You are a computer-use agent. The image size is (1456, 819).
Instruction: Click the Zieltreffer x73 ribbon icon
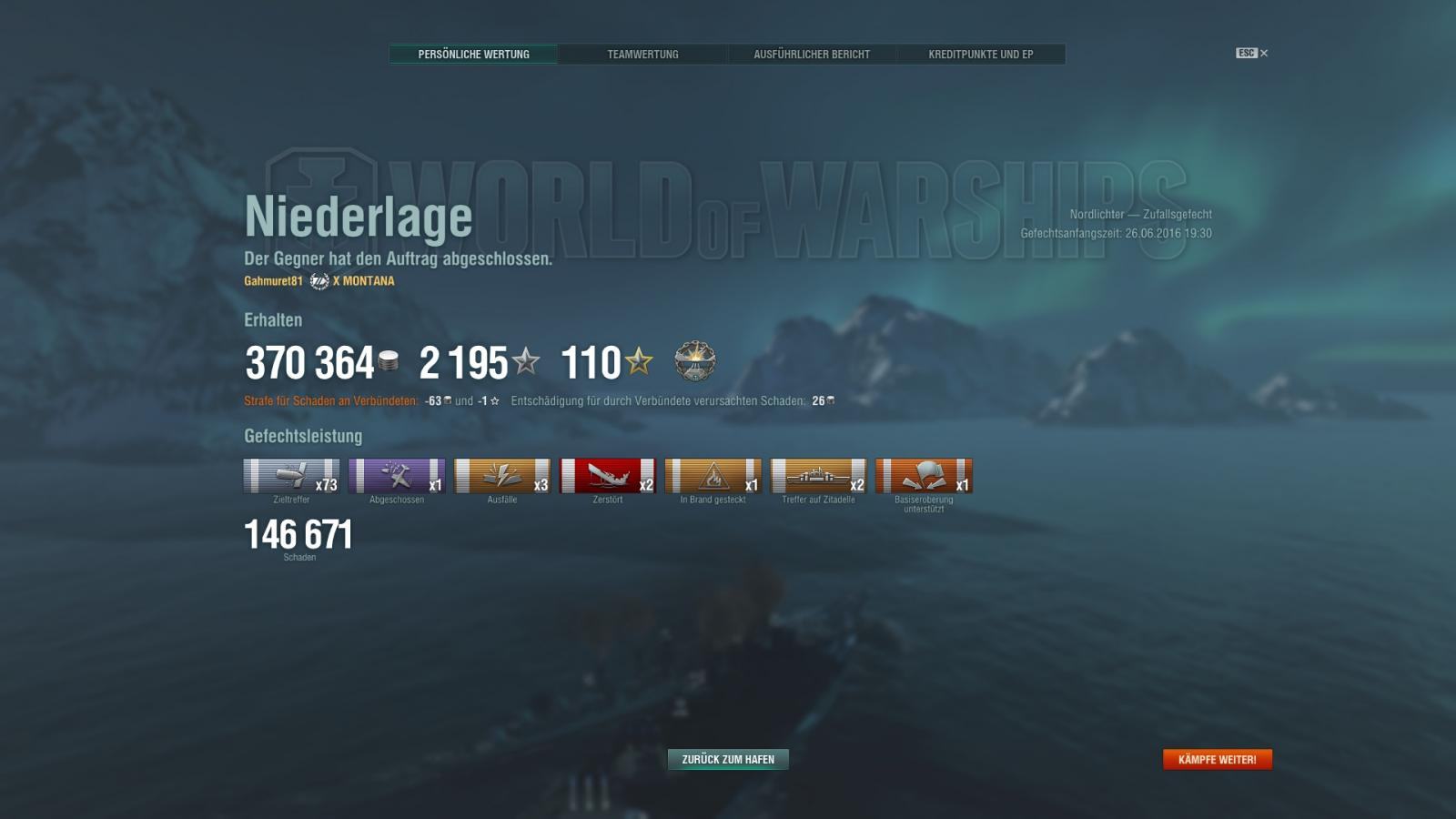pos(291,476)
